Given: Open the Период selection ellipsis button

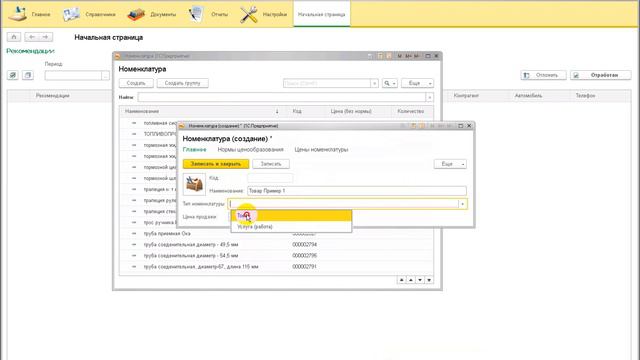Looking at the screenshot, I should click(x=105, y=76).
